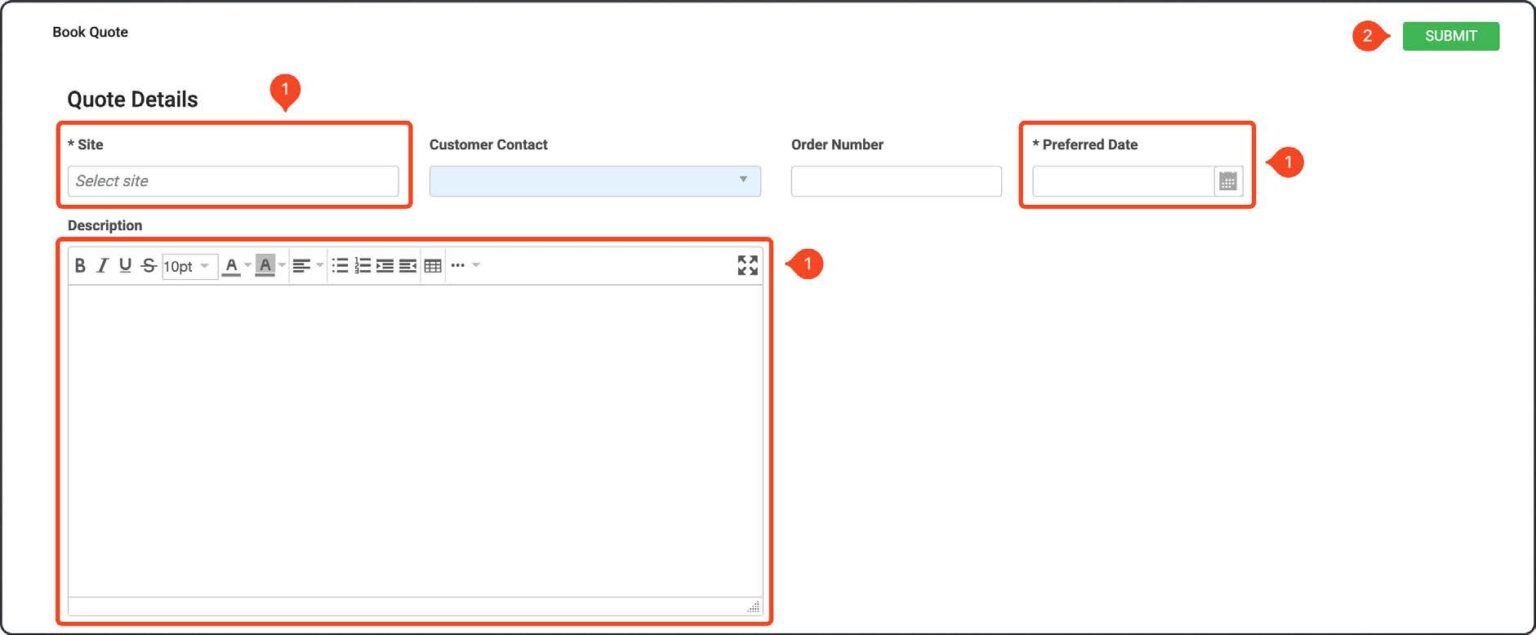The width and height of the screenshot is (1536, 635).
Task: Click the SUBMIT button
Action: 1451,36
